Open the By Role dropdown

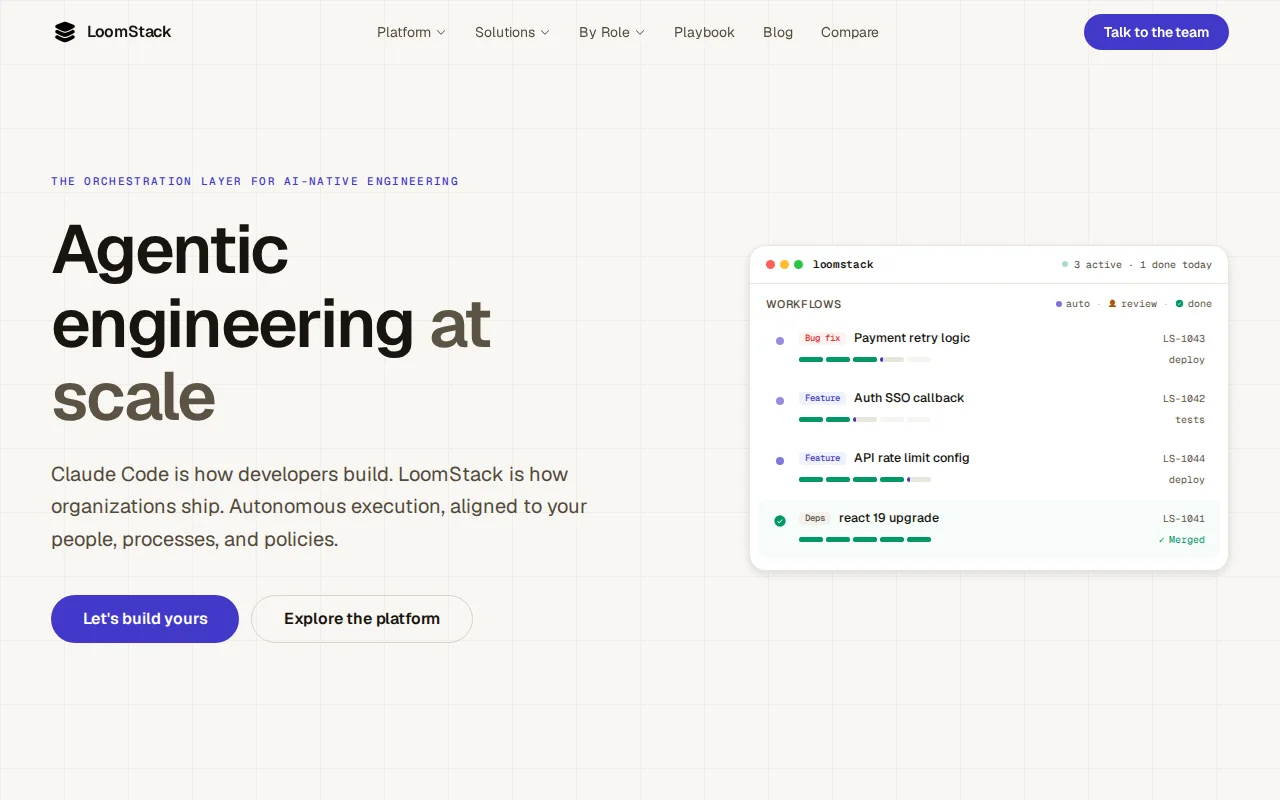click(x=612, y=32)
